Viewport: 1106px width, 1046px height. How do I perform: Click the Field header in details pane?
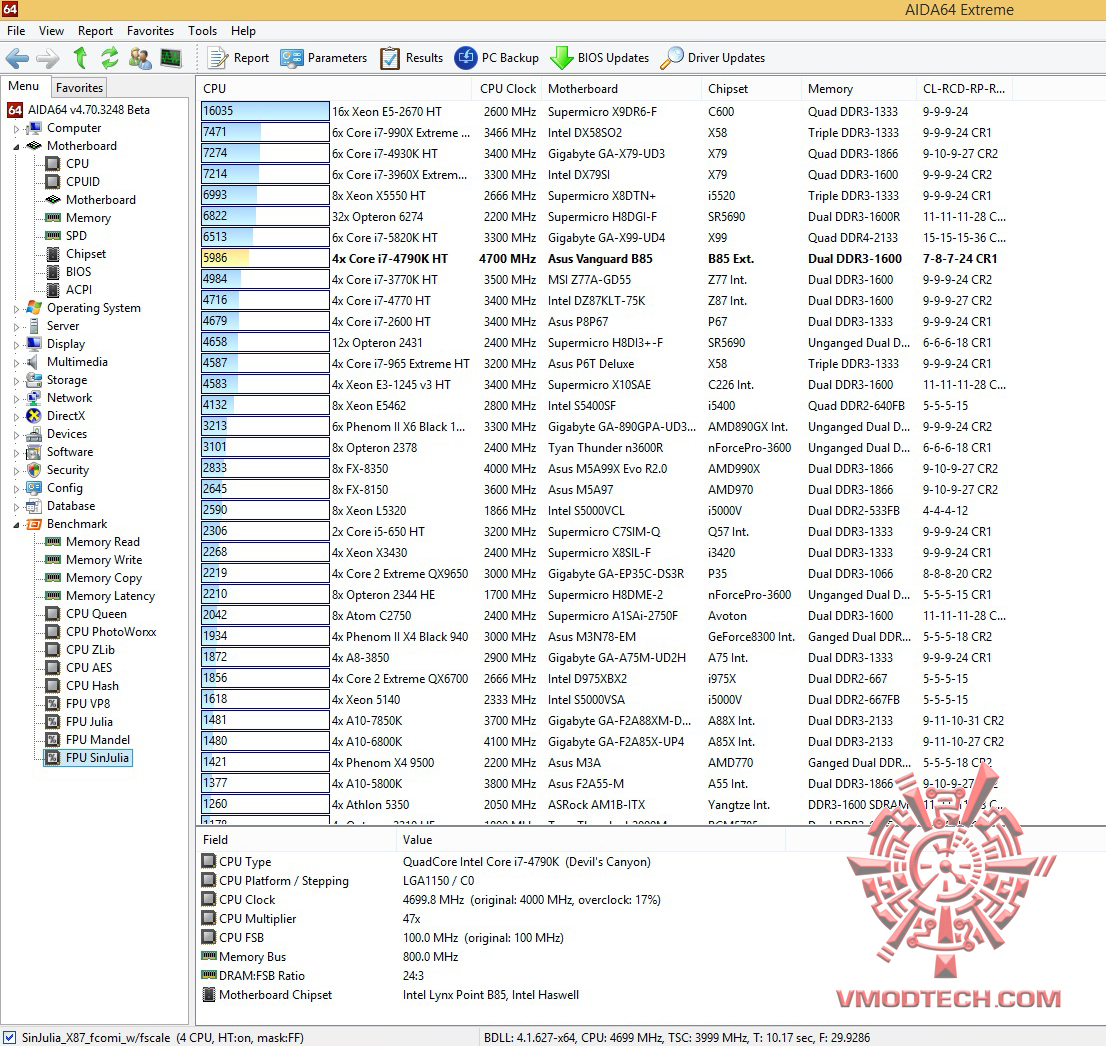tap(296, 839)
